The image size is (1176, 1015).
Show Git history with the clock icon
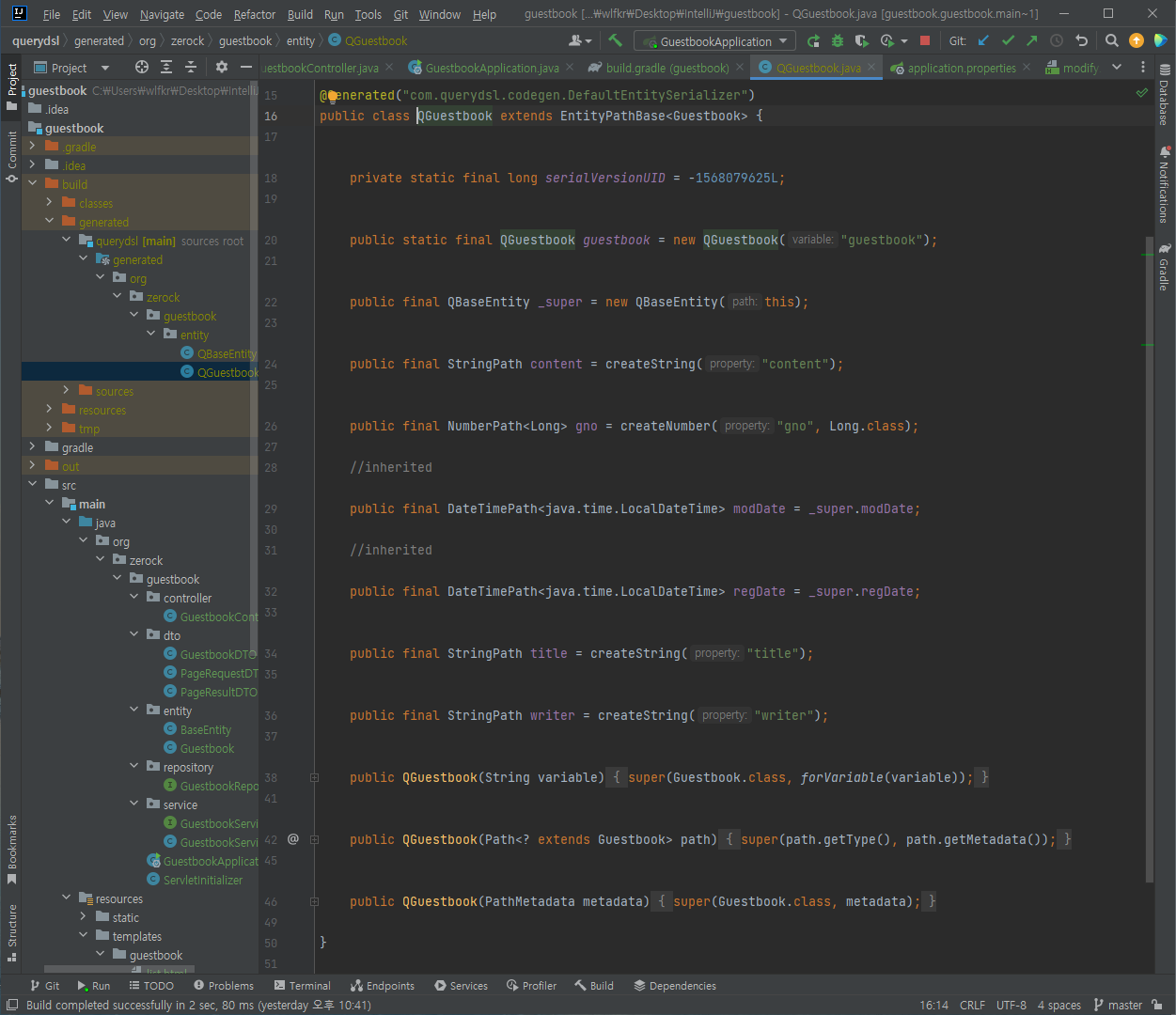click(1057, 40)
